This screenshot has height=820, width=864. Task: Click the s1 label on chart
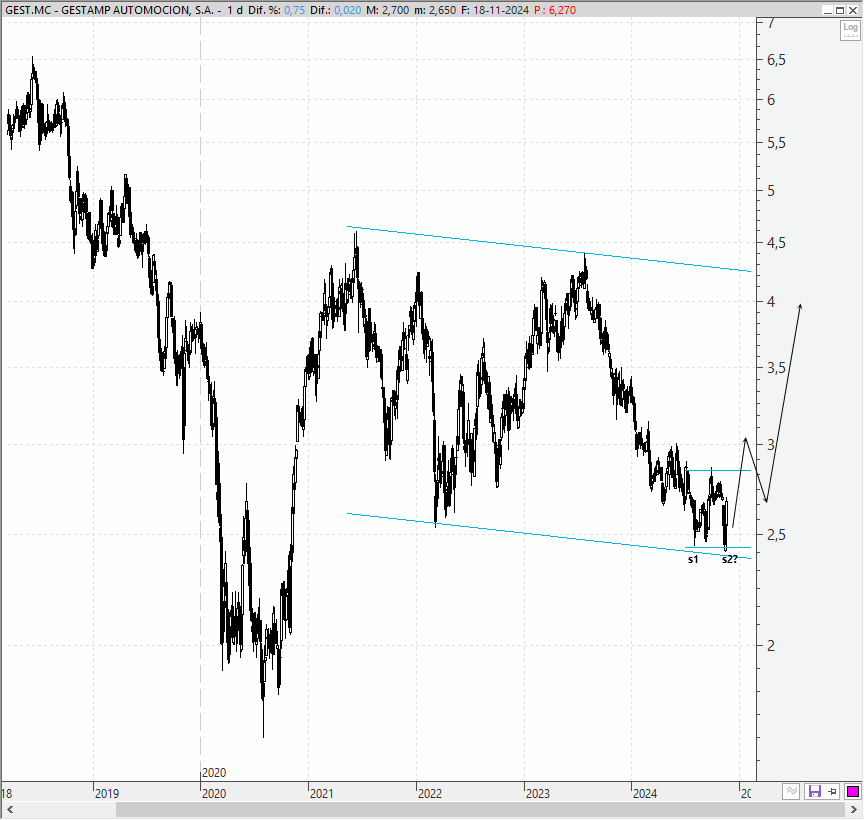[x=693, y=559]
